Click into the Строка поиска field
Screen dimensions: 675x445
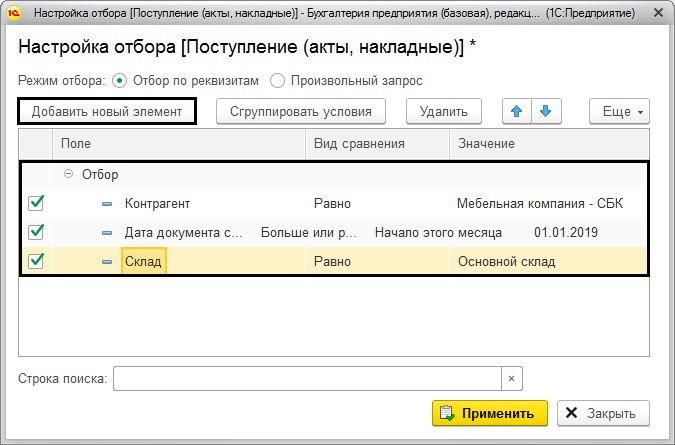306,379
